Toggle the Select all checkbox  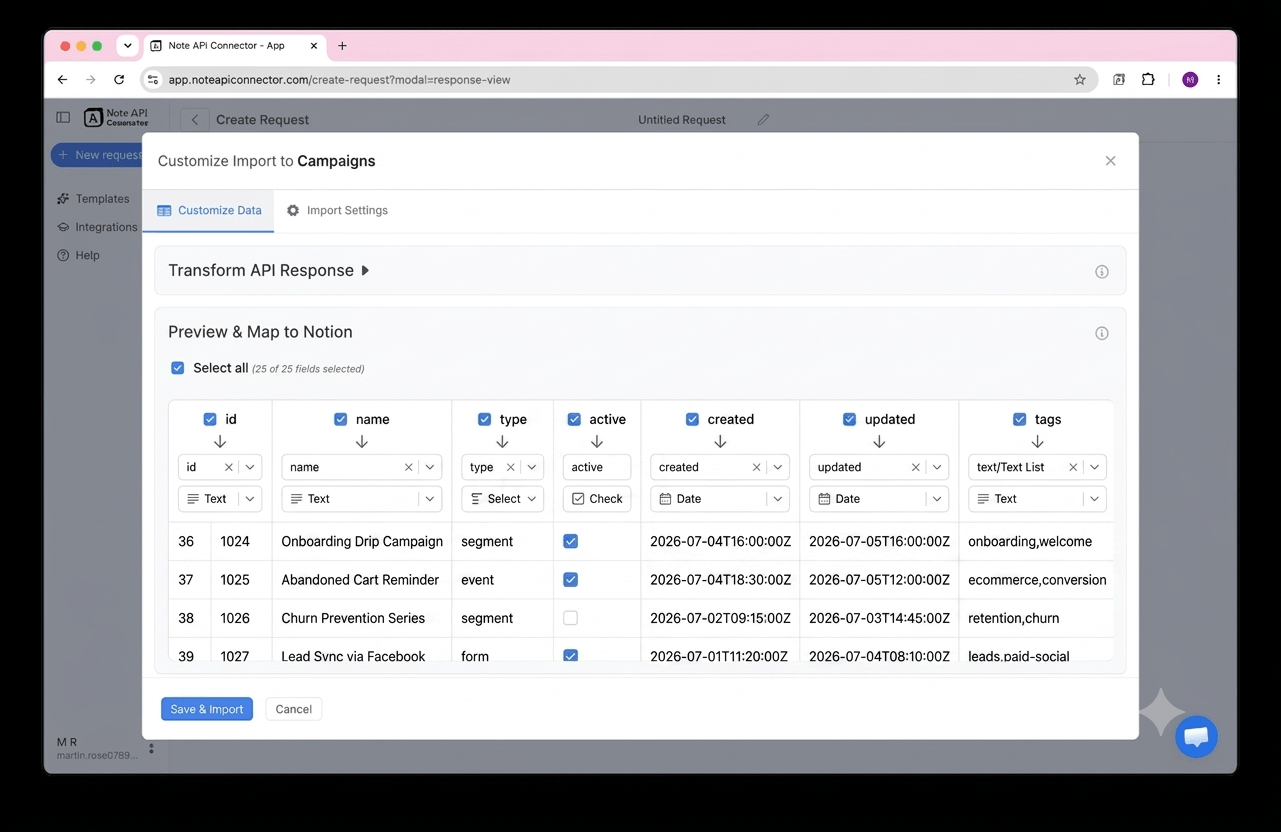[x=178, y=368]
